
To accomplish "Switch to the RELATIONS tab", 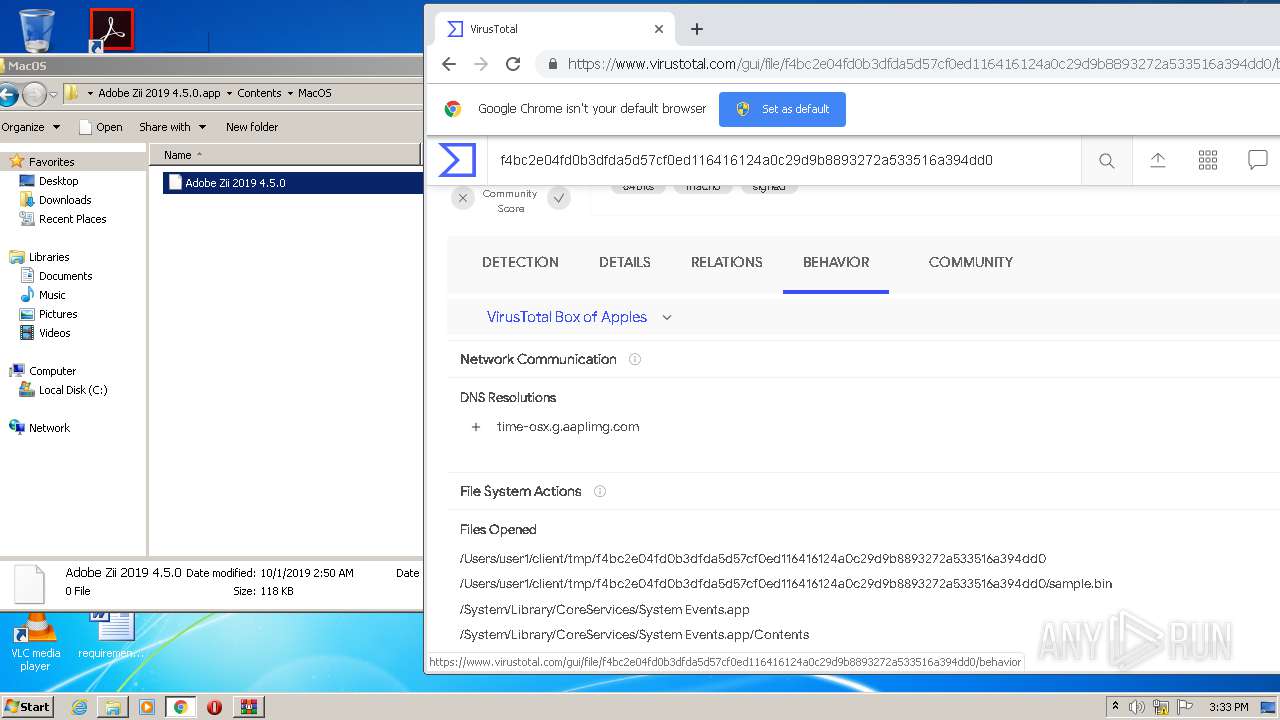I will [x=727, y=262].
